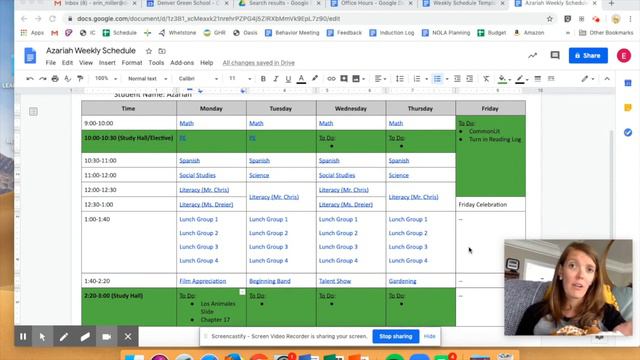Screen dimensions: 640x360
Task: Click the blue Share button
Action: coord(588,56)
